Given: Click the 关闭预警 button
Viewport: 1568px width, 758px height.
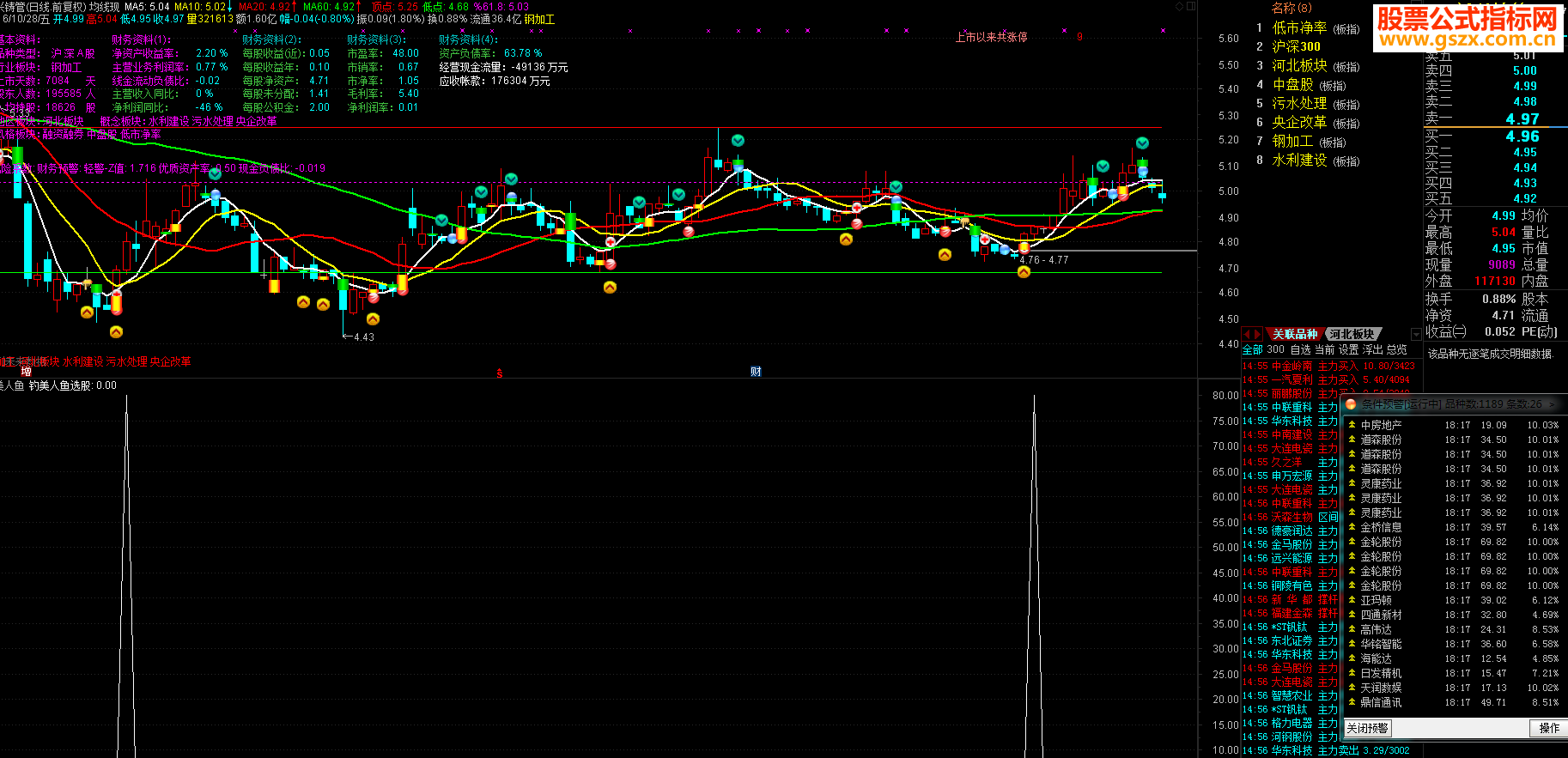Looking at the screenshot, I should pyautogui.click(x=1367, y=728).
